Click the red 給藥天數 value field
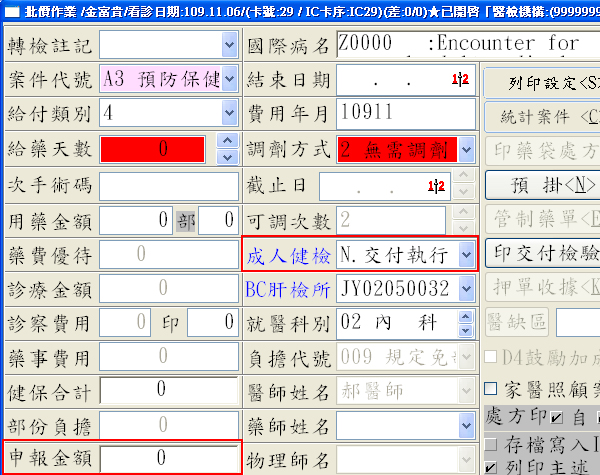Image resolution: width=600 pixels, height=475 pixels. pyautogui.click(x=158, y=150)
